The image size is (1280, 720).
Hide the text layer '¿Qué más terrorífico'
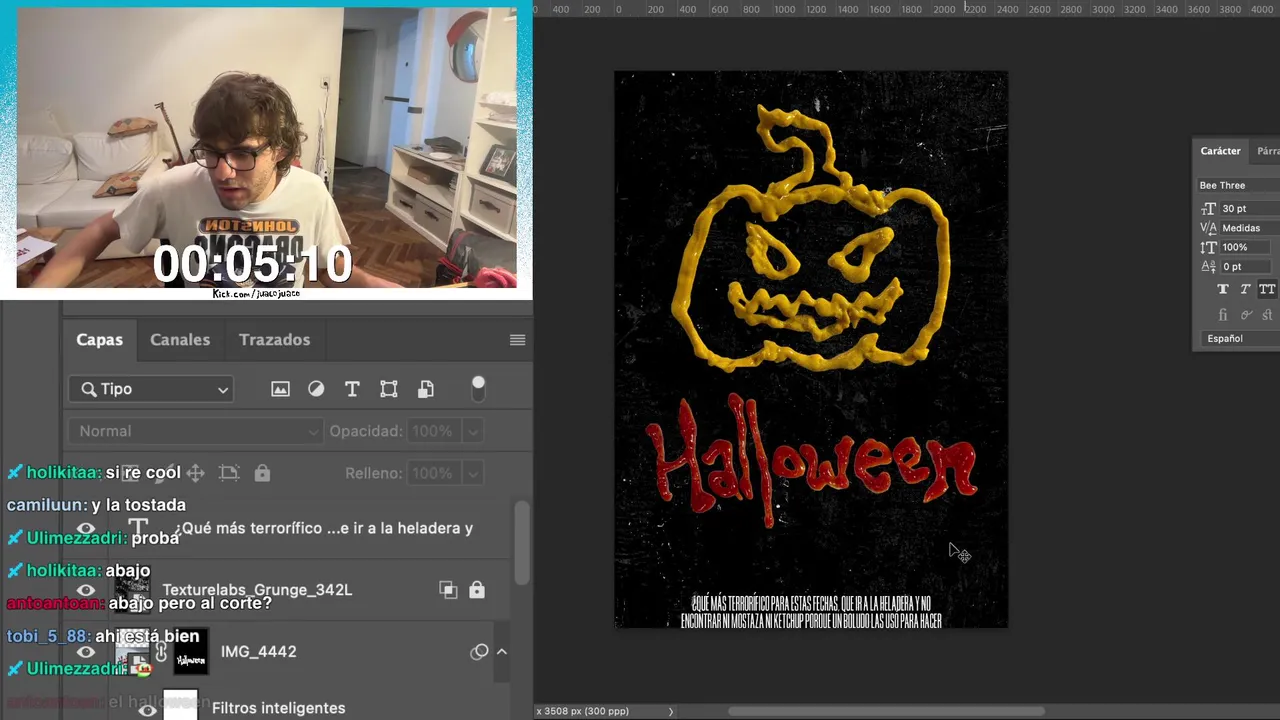pos(86,529)
